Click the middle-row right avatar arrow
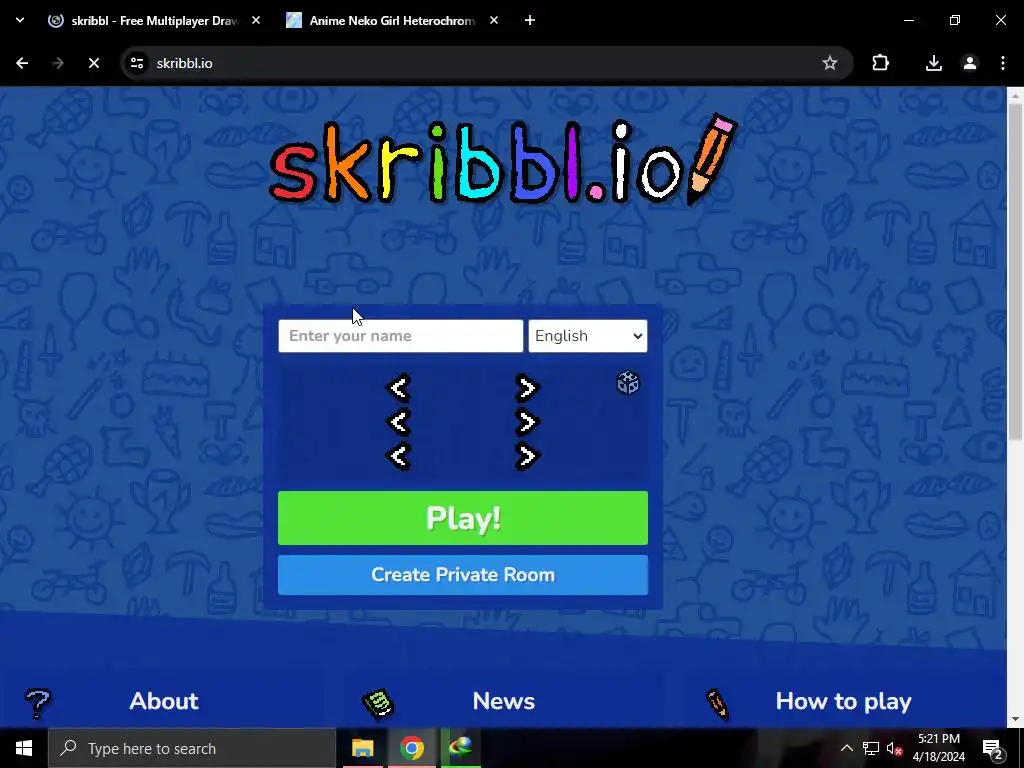 [526, 422]
